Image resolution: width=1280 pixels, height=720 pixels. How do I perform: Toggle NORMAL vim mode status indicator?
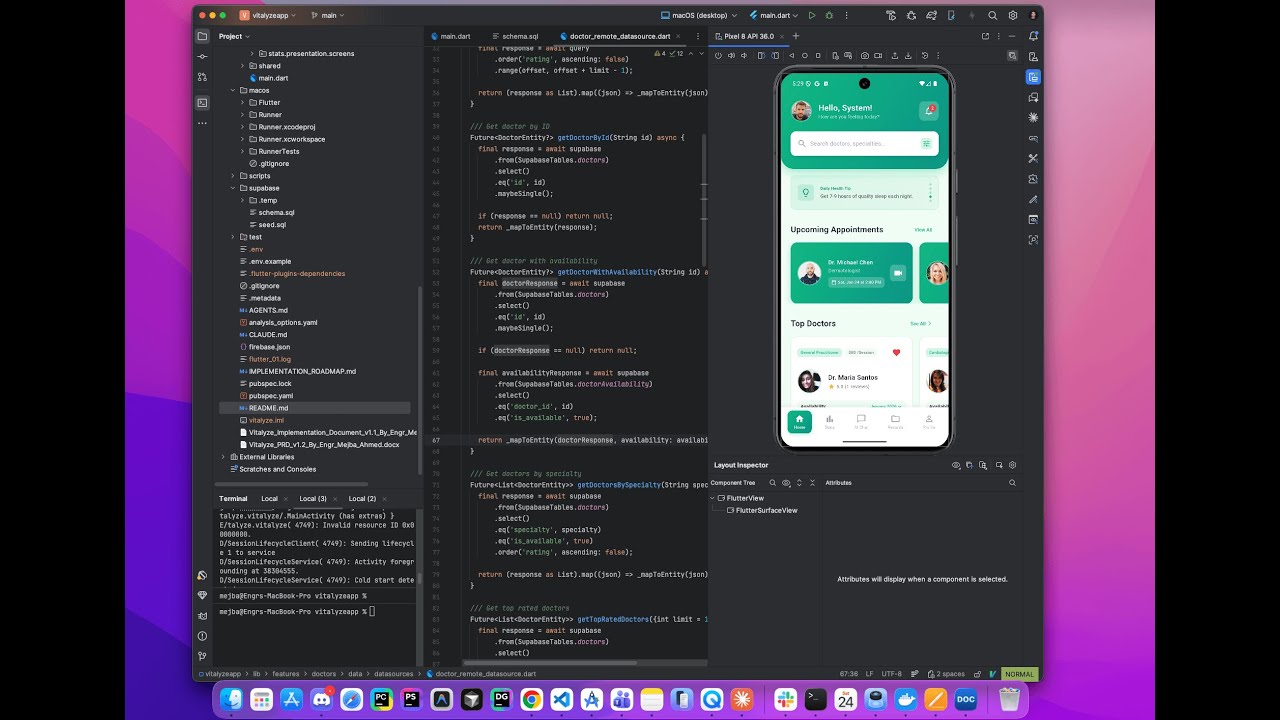(1019, 674)
